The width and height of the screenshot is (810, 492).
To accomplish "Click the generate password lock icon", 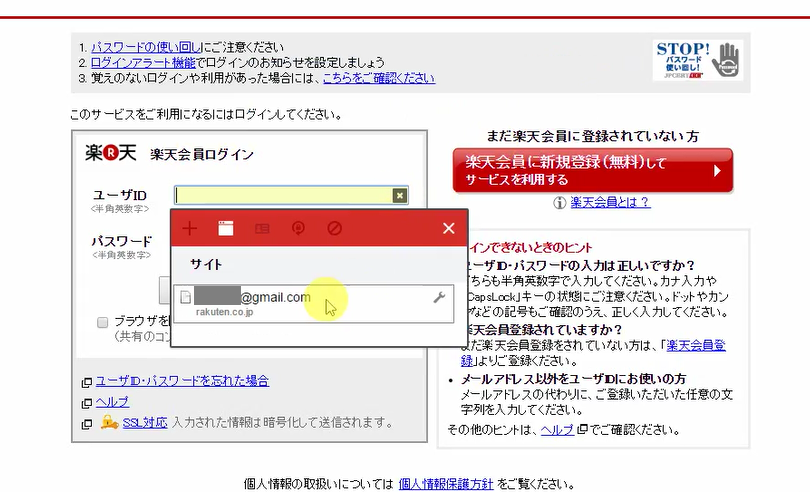I will [298, 228].
